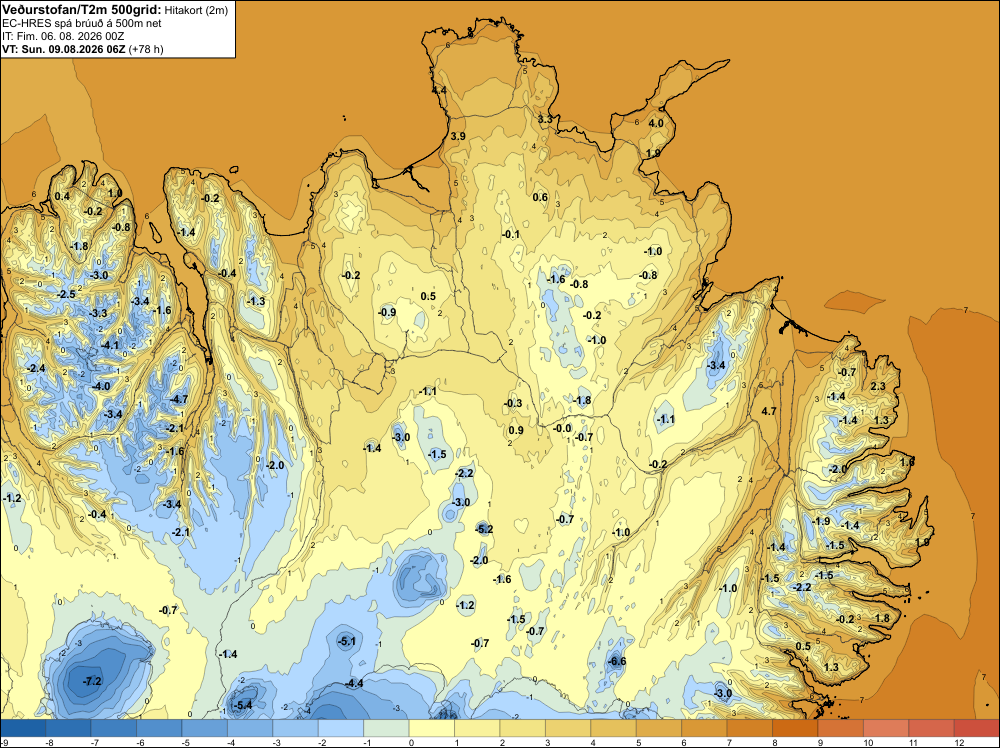Click the -7.2 temperature value
This screenshot has height=748, width=1000.
92,681
